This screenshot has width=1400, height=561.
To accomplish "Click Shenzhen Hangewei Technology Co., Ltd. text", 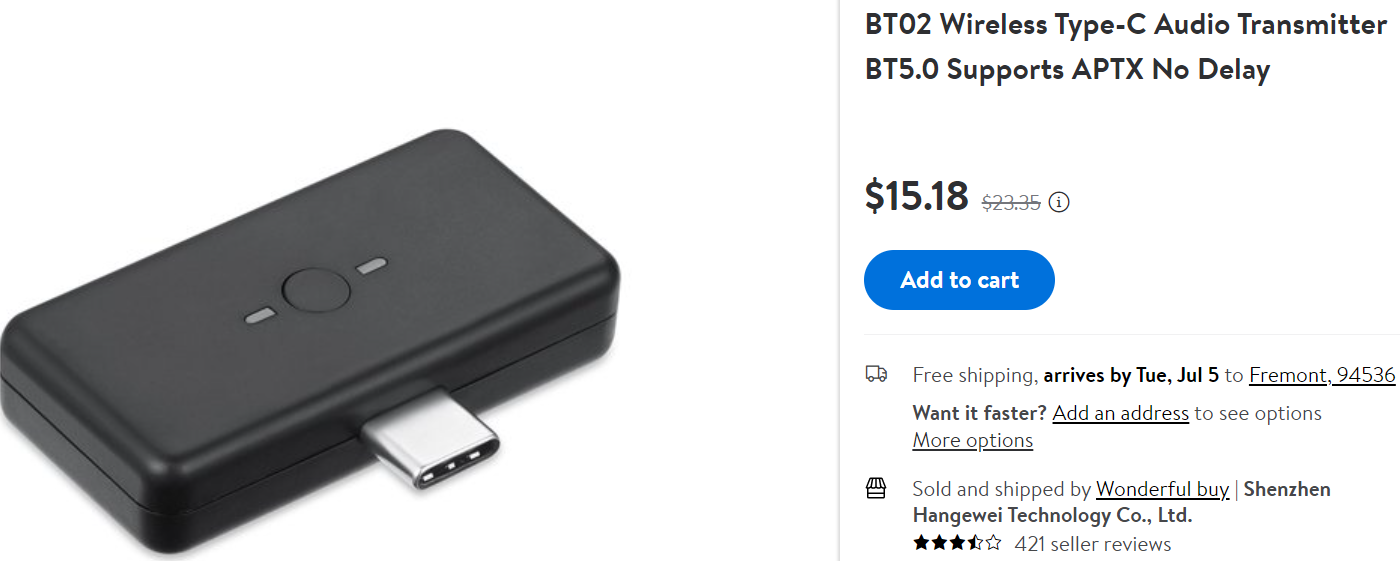I will coord(1122,502).
